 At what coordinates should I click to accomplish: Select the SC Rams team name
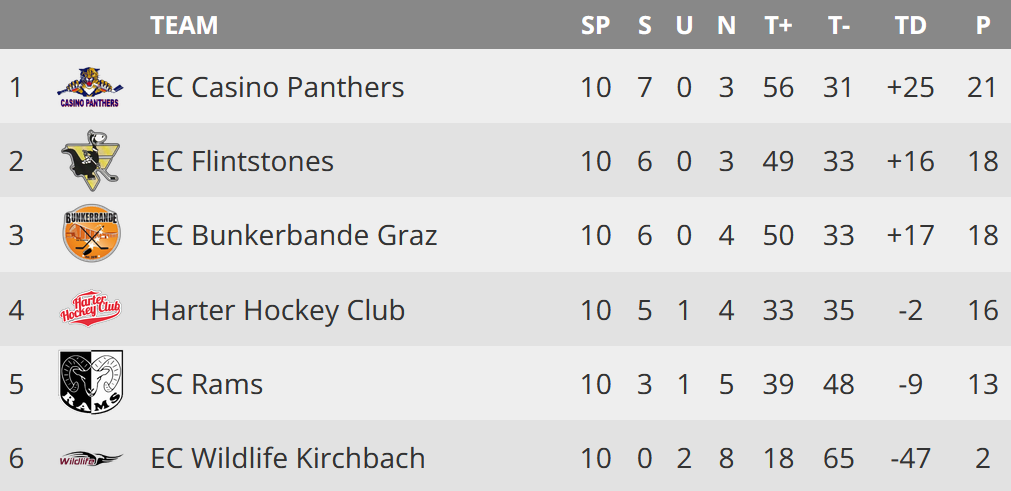(207, 384)
